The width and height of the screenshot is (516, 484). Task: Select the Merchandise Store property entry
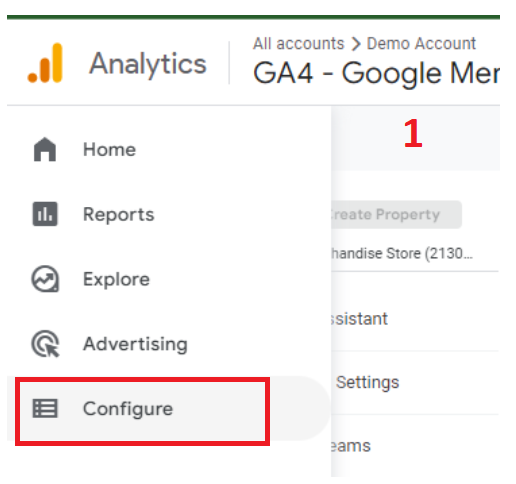click(401, 254)
